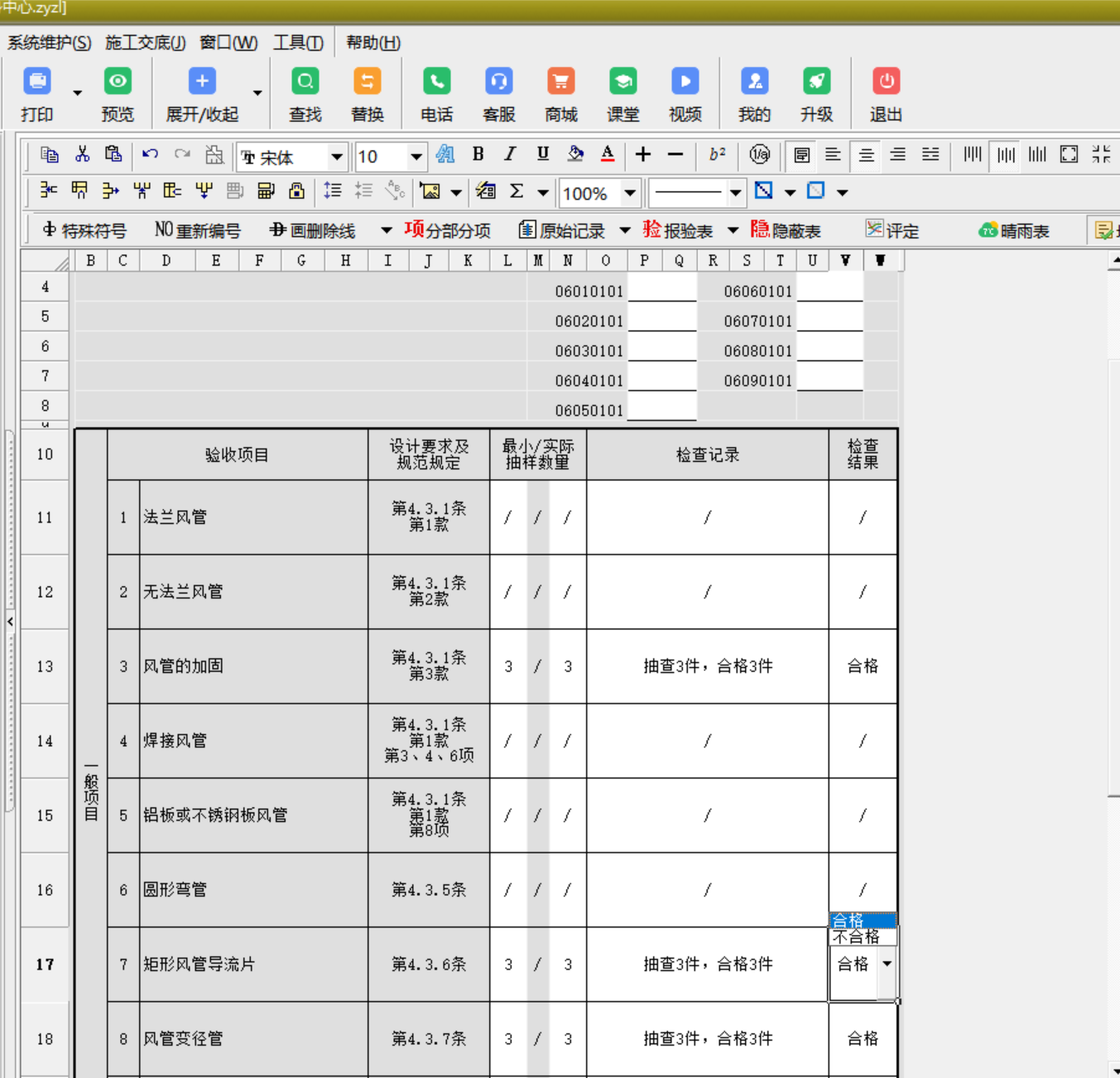Click the 特殊符号 button

click(x=84, y=230)
